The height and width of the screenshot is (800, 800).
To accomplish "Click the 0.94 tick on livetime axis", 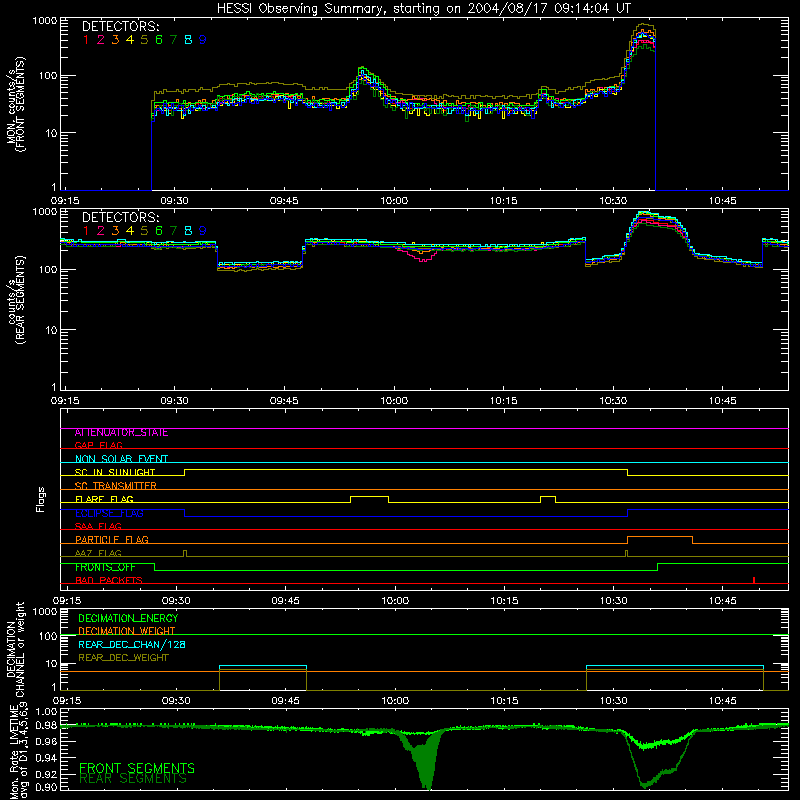I will click(45, 758).
